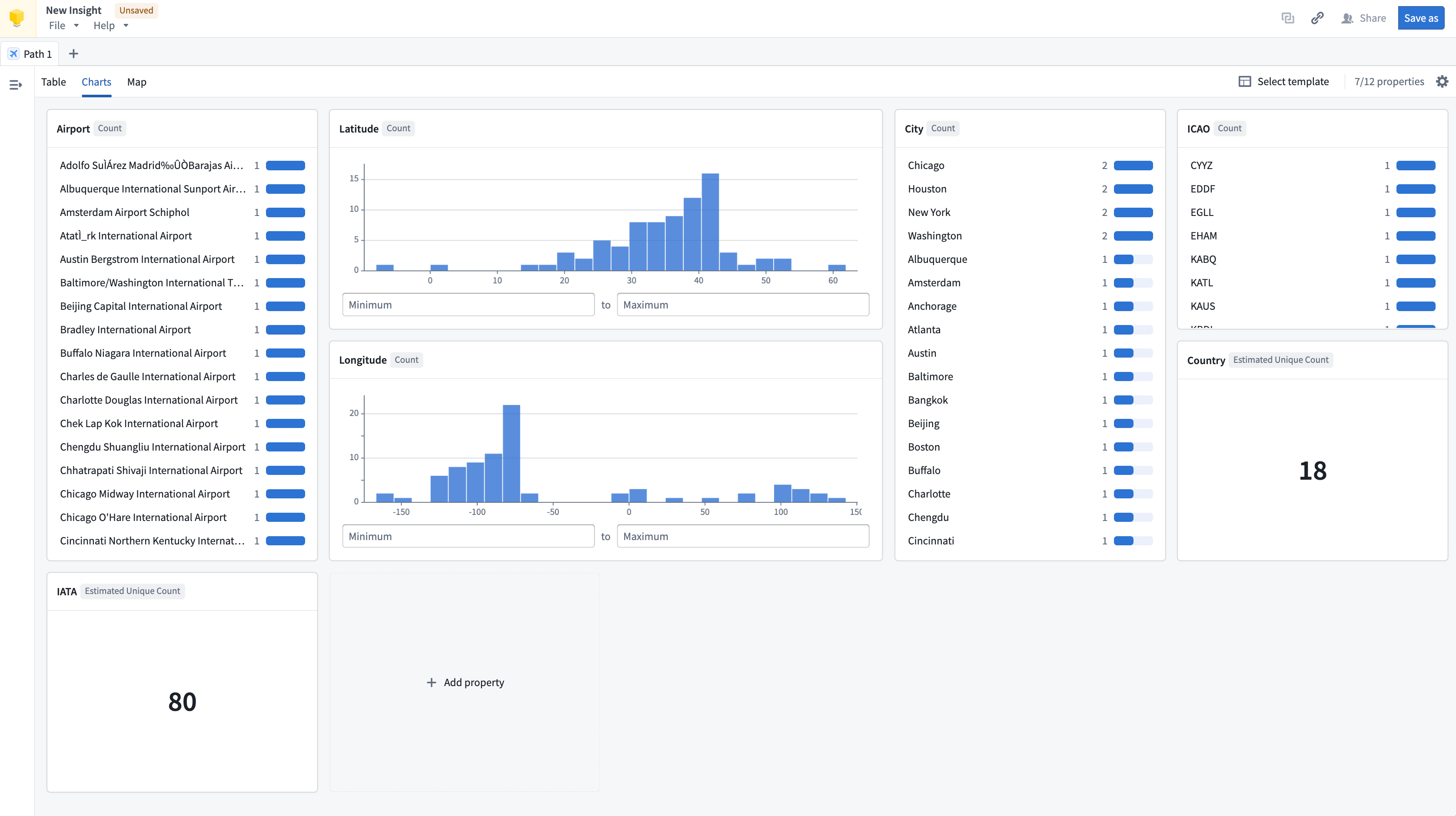Click the tallest Latitude histogram bar near 40
The height and width of the screenshot is (816, 1456).
pos(710,222)
